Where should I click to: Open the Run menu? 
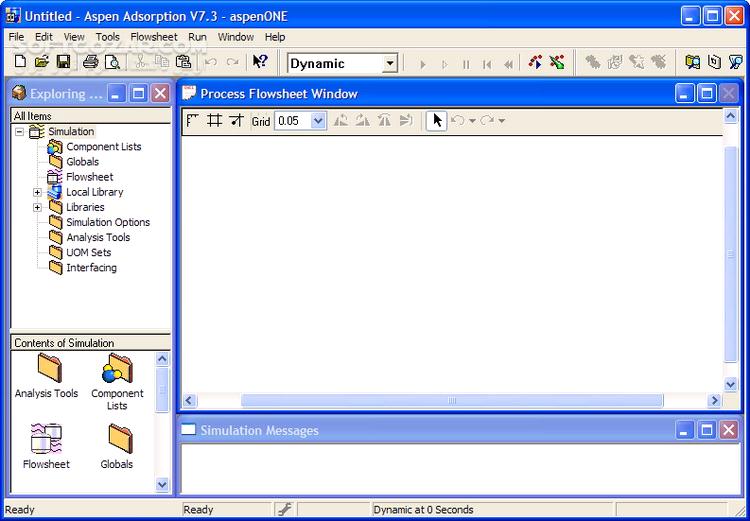[x=198, y=37]
